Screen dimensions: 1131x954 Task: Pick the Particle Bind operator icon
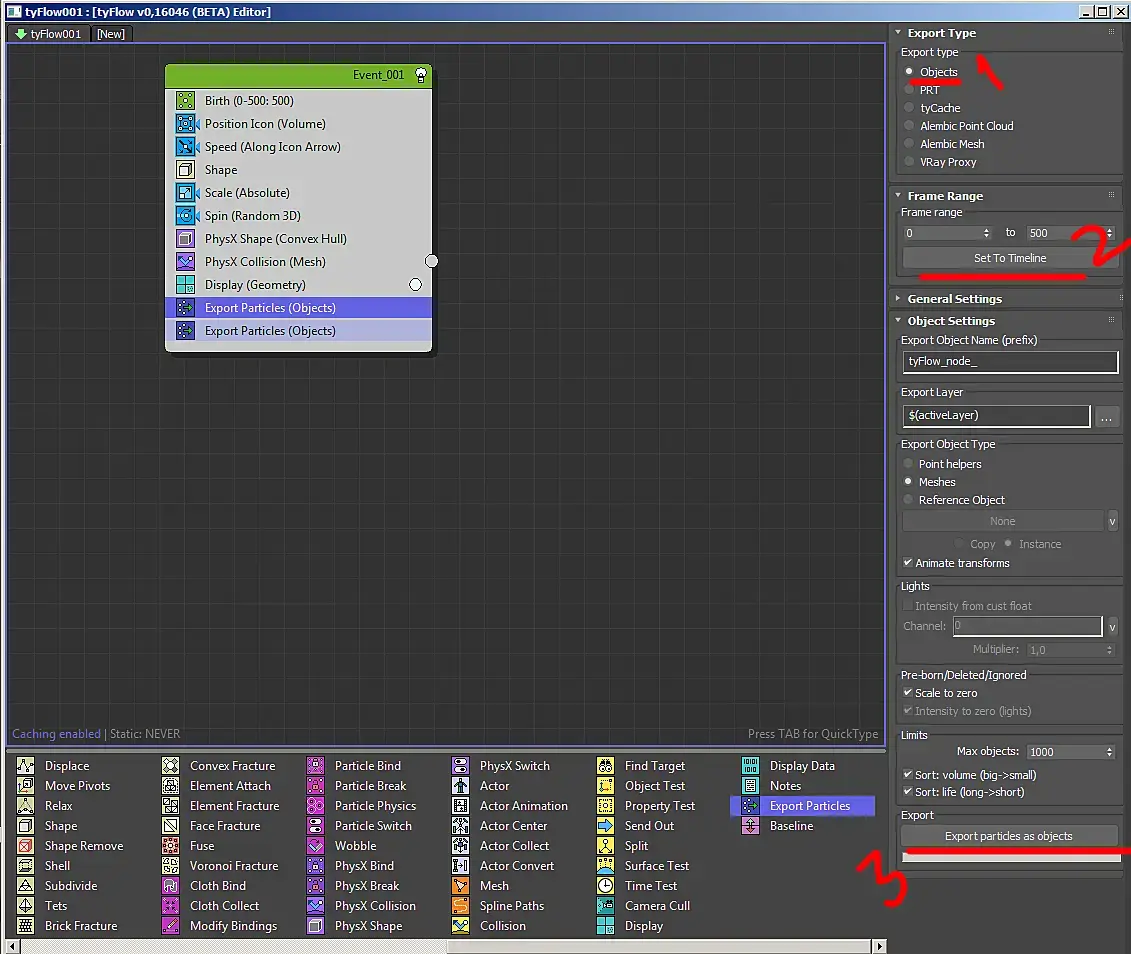(x=315, y=766)
